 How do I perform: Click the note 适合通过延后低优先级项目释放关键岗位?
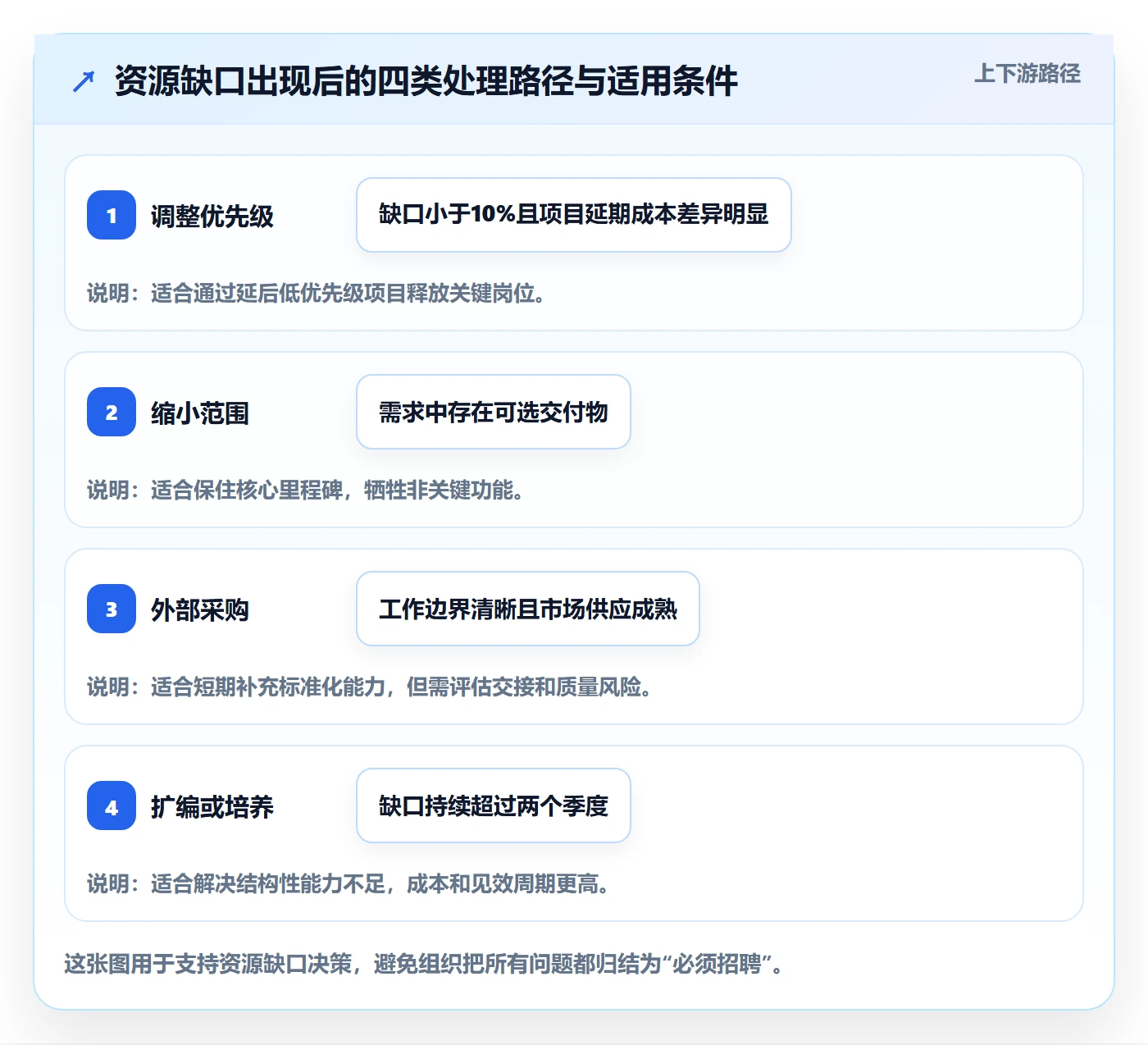[x=317, y=294]
